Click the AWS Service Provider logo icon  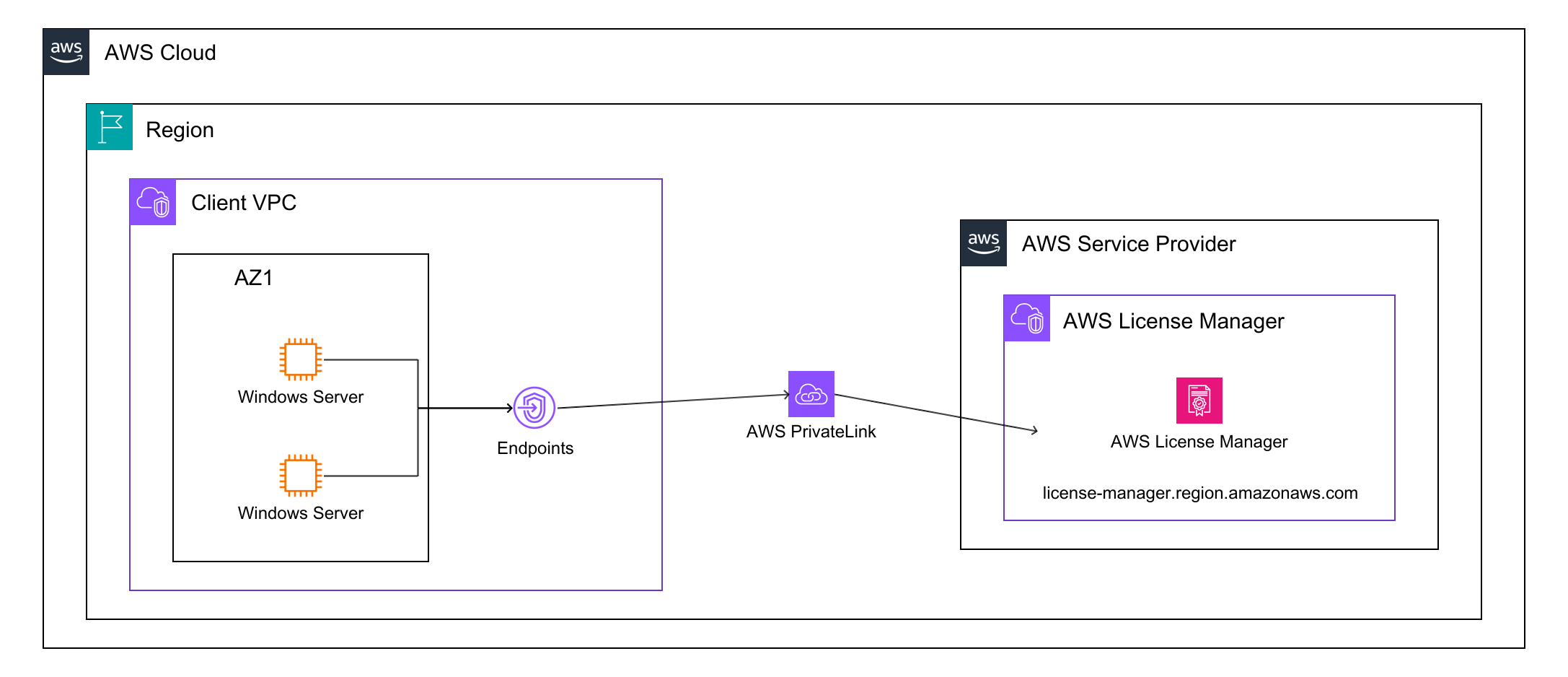click(x=982, y=243)
